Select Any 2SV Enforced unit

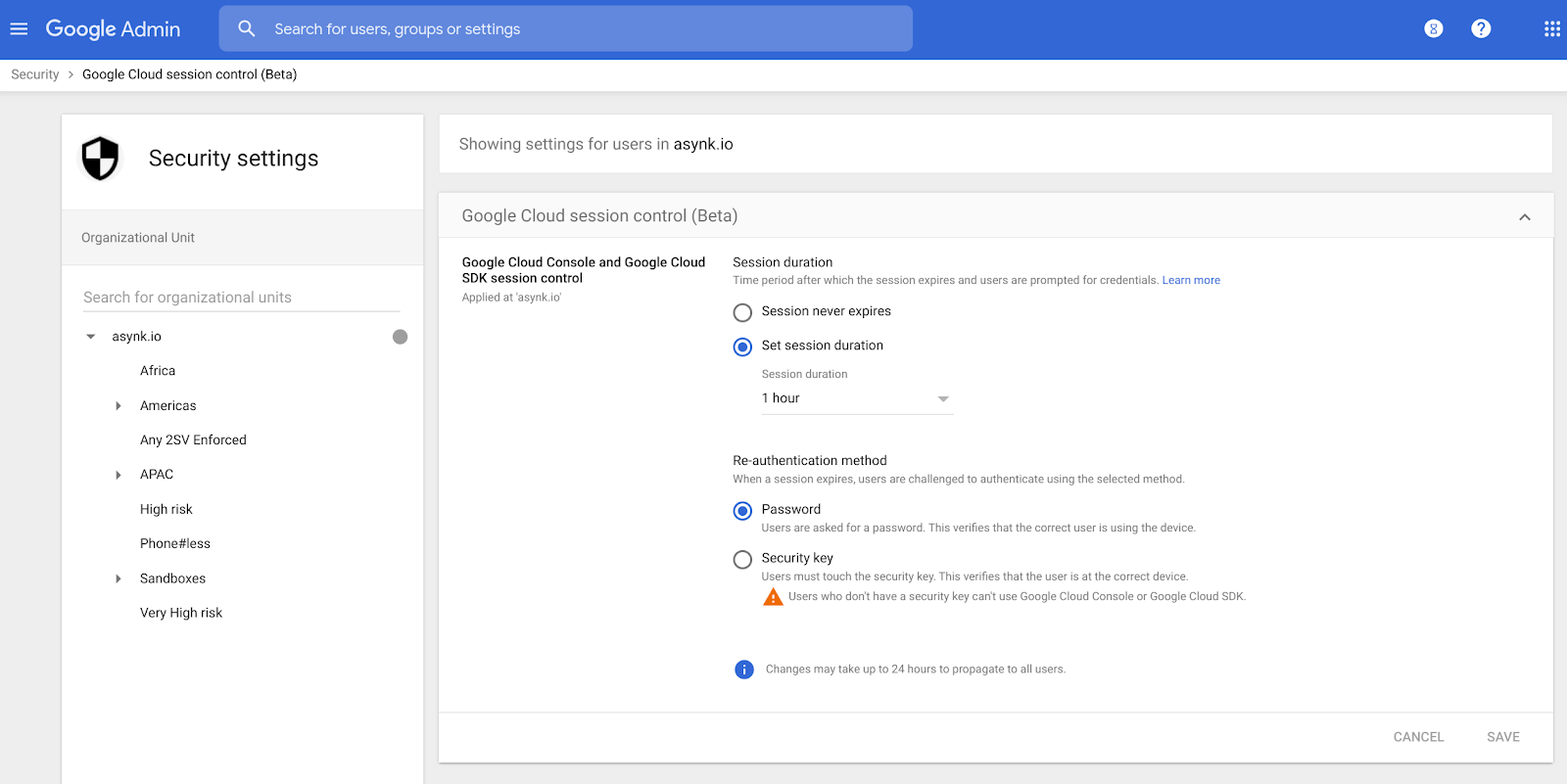193,440
